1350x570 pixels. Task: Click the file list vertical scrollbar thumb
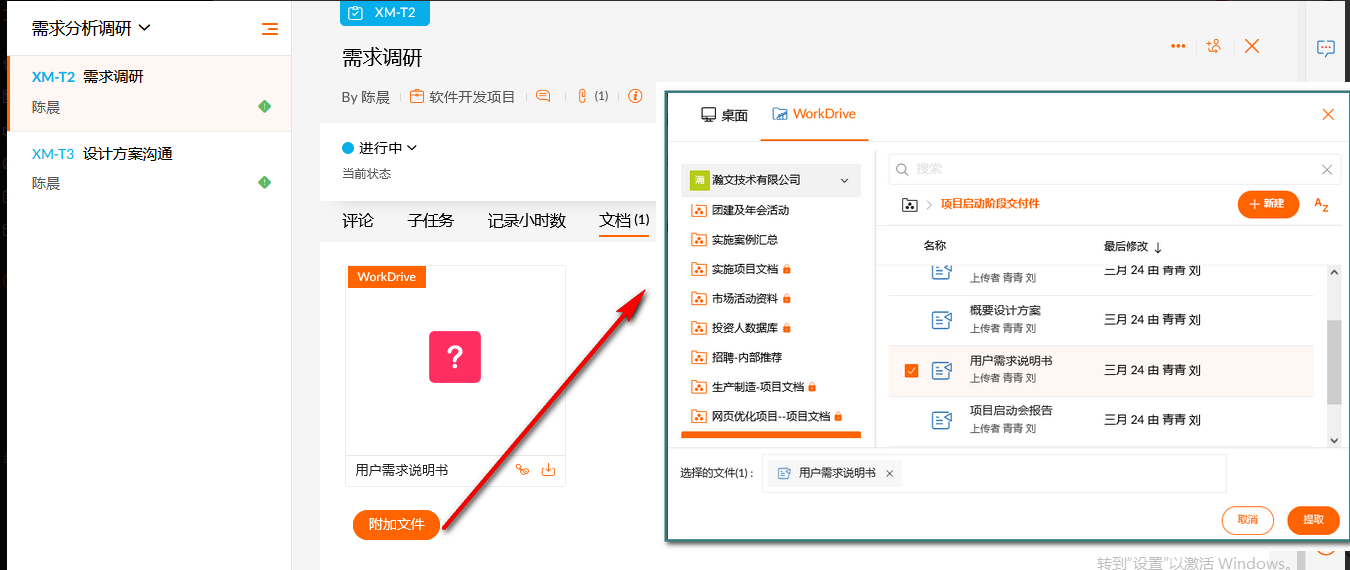click(1334, 362)
